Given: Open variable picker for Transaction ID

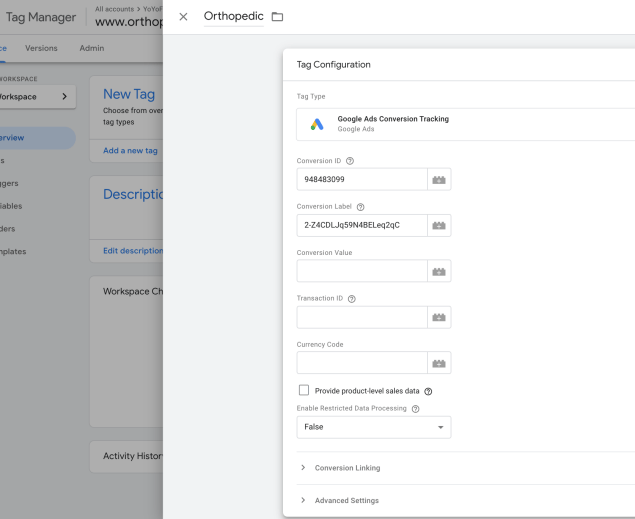Looking at the screenshot, I should click(x=439, y=317).
